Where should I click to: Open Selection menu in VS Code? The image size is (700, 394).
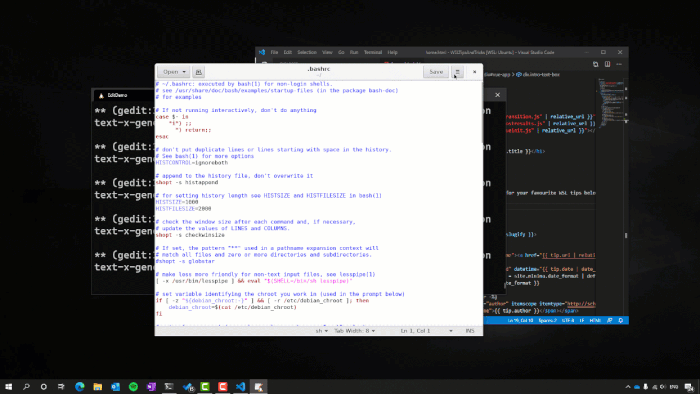tap(307, 52)
